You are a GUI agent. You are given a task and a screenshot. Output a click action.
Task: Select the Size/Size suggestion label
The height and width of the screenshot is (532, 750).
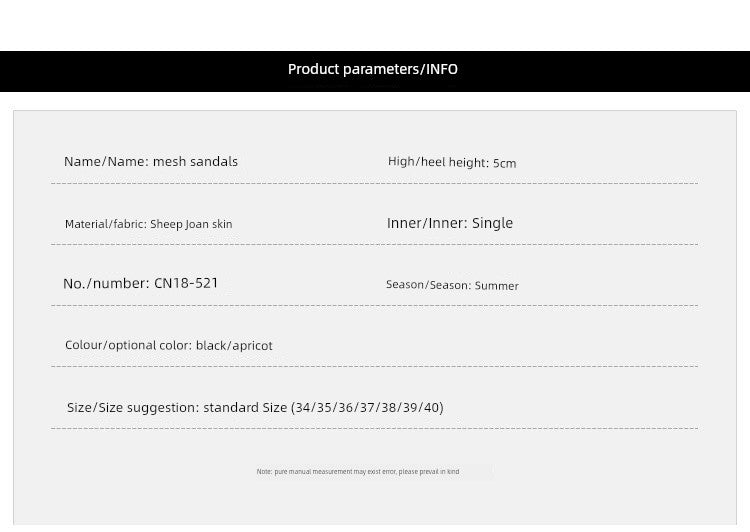[x=133, y=408]
